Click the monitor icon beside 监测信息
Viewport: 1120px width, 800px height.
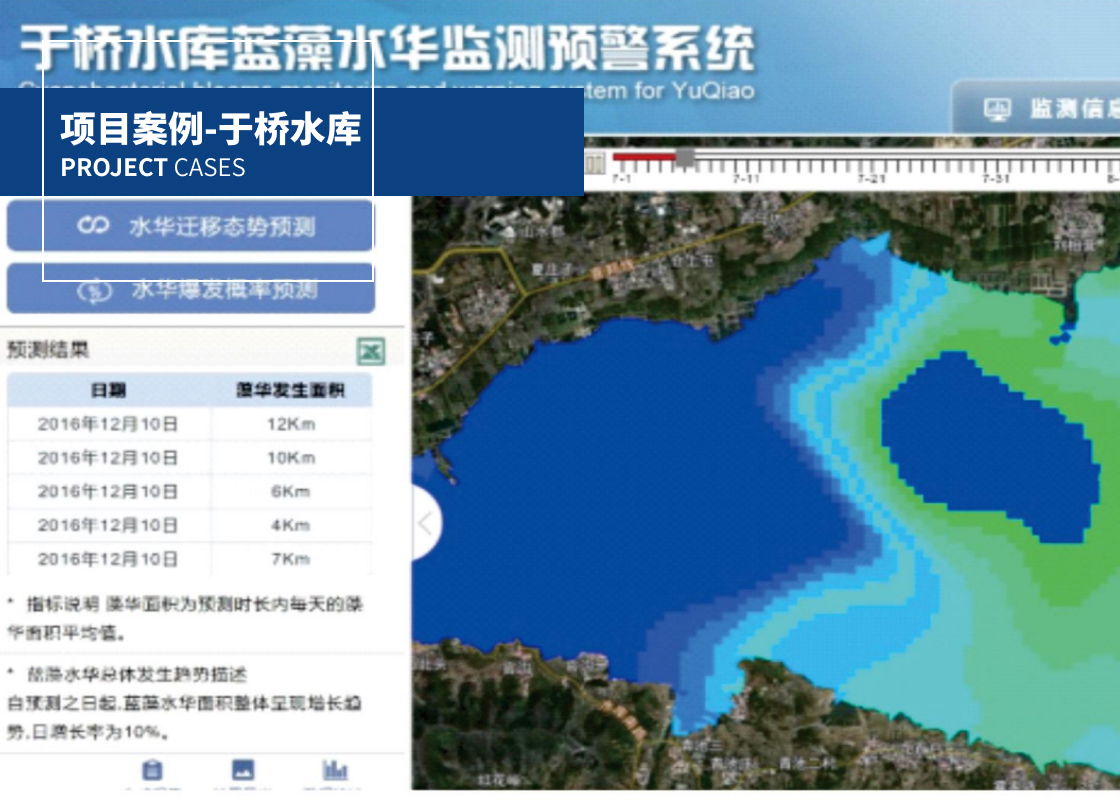click(x=997, y=109)
